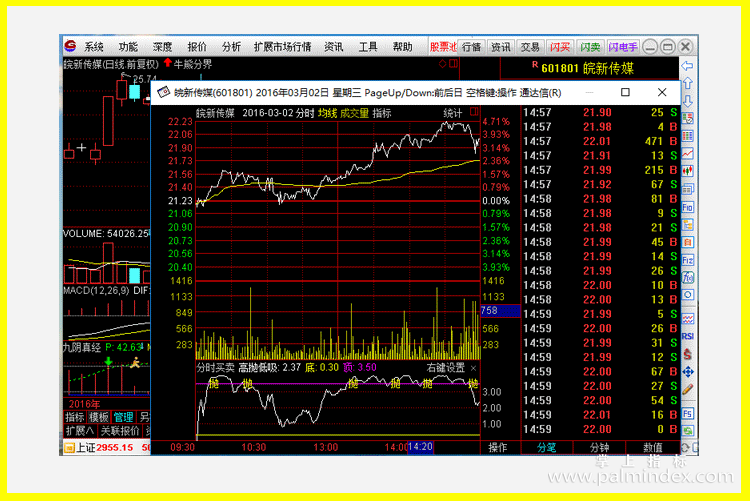This screenshot has height=501, width=750.
Task: Maximize the 皖新传媒 intraday popup window
Action: click(625, 92)
